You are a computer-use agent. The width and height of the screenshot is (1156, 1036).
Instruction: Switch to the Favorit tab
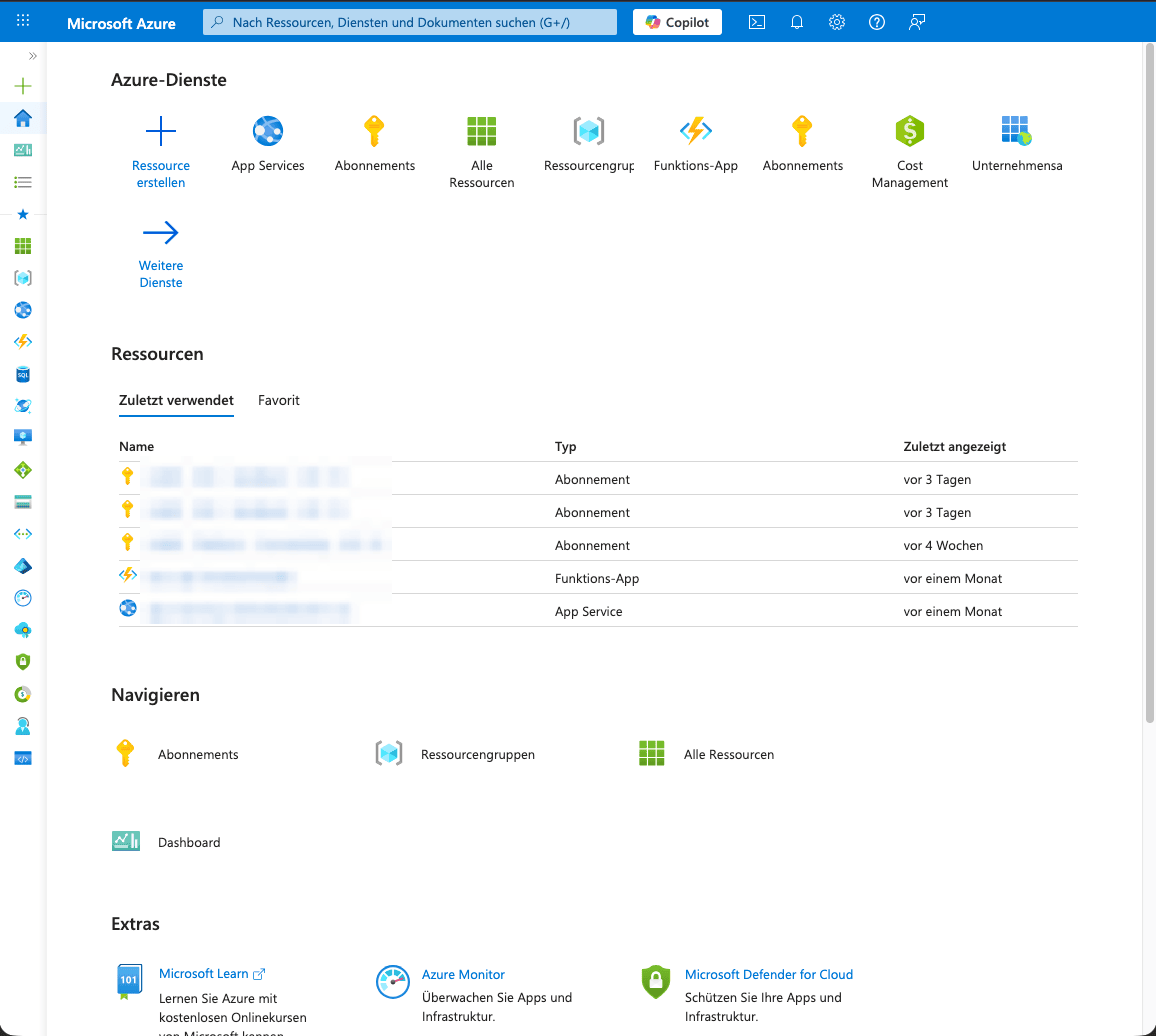tap(279, 400)
